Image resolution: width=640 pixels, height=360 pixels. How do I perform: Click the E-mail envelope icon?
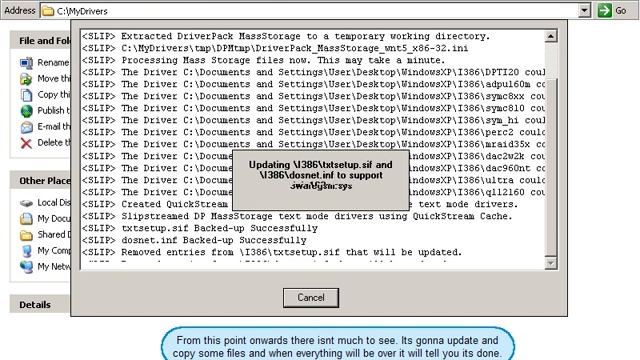pos(26,127)
